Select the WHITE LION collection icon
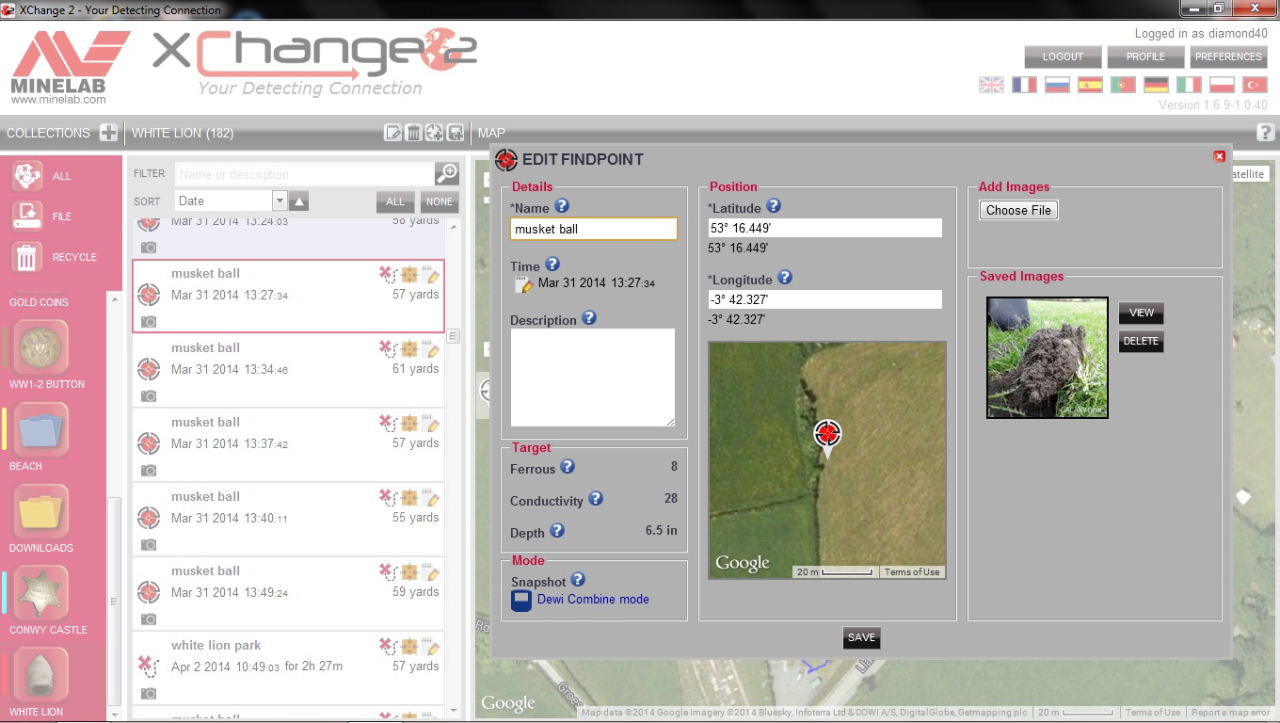Viewport: 1280px width, 723px height. [x=43, y=676]
